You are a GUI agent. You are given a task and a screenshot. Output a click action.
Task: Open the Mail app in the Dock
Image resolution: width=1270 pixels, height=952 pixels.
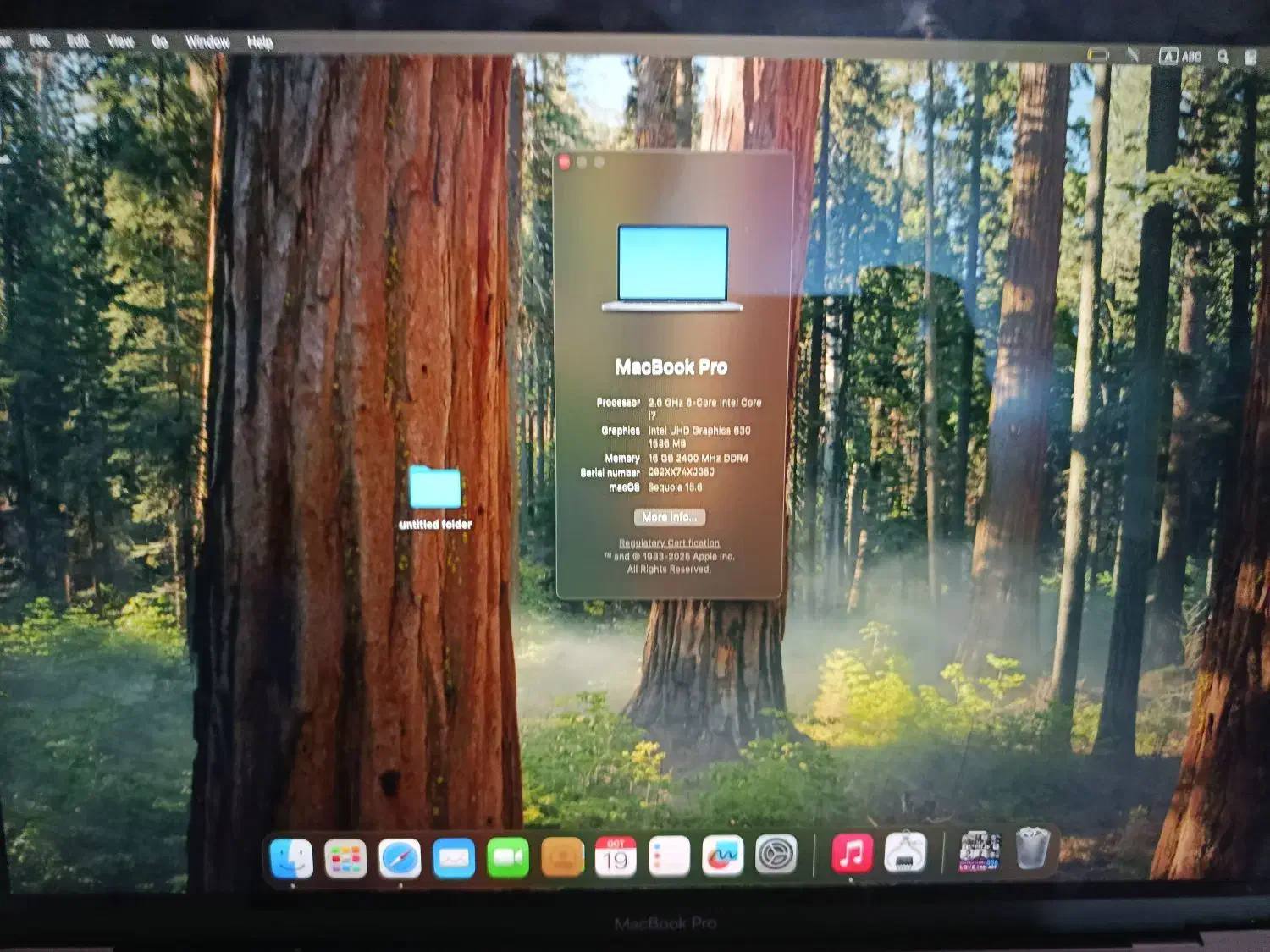coord(454,859)
